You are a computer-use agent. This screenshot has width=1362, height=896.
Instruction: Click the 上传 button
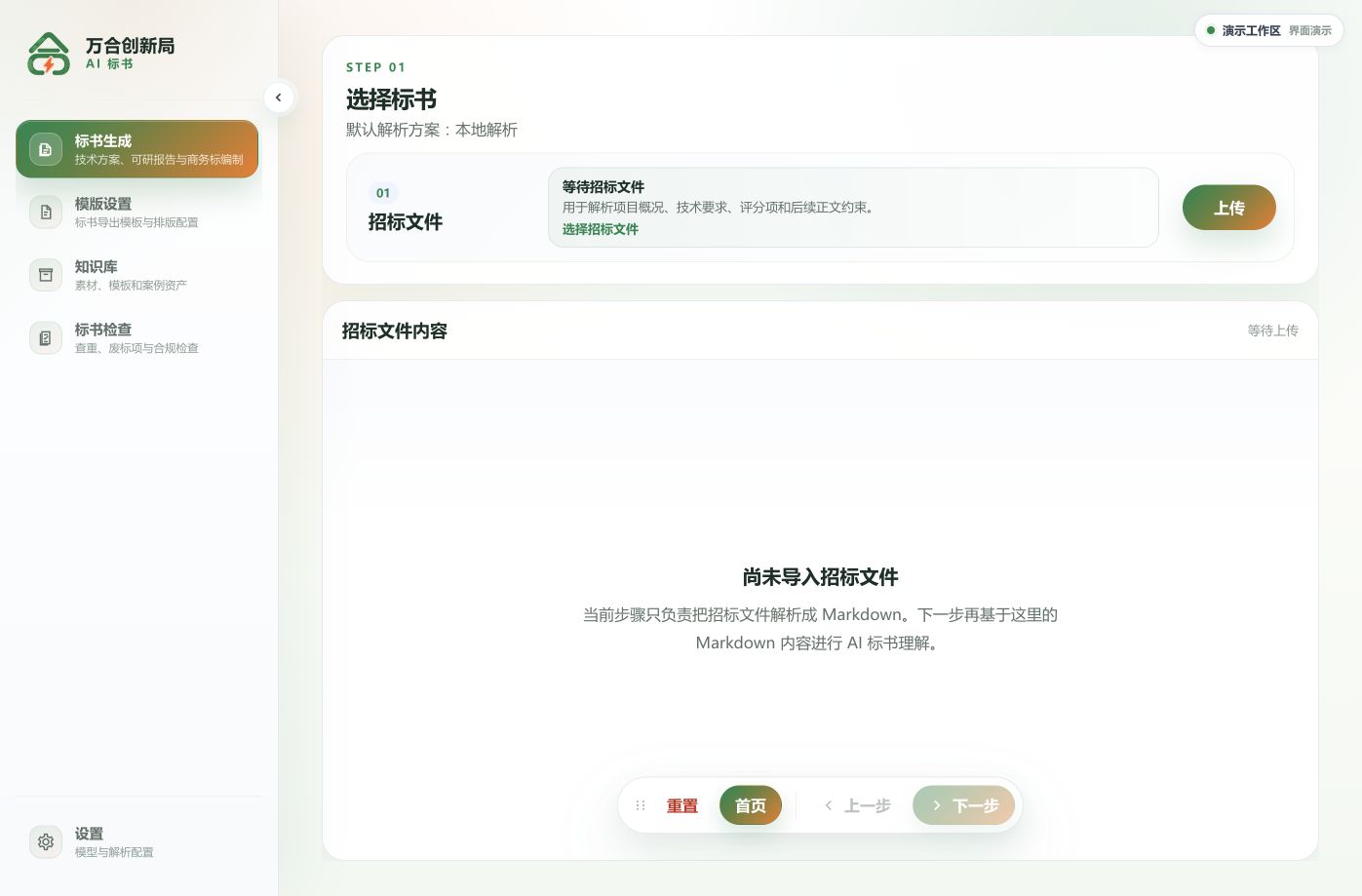click(1229, 208)
